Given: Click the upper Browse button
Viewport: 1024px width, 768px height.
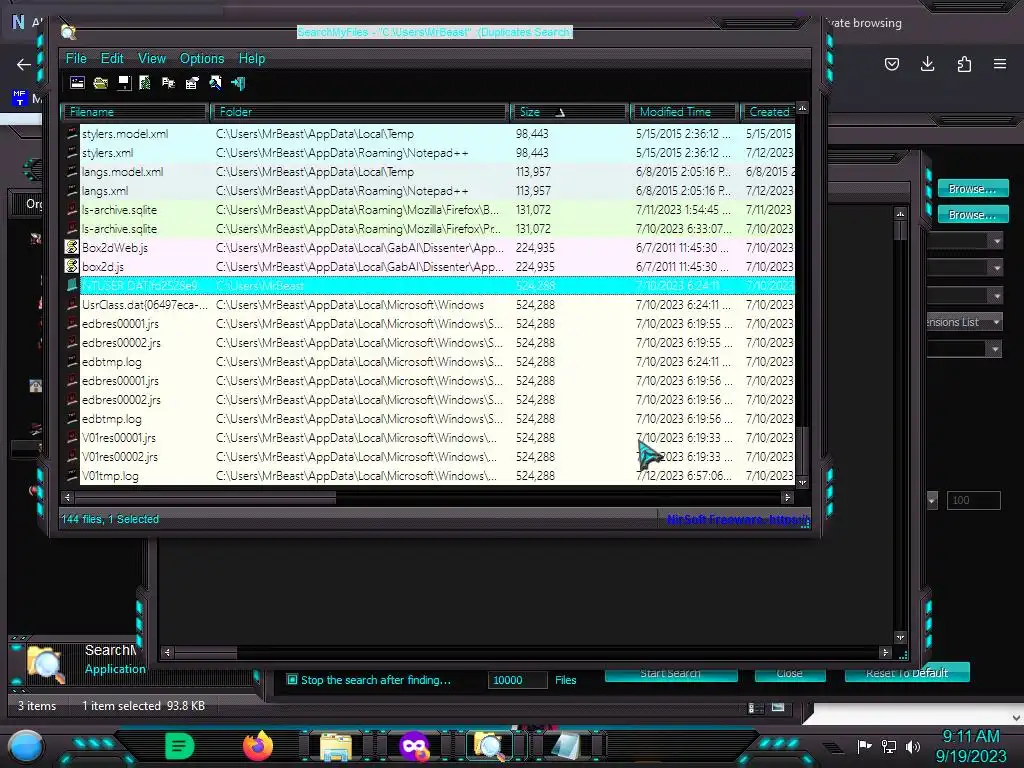Looking at the screenshot, I should [972, 189].
